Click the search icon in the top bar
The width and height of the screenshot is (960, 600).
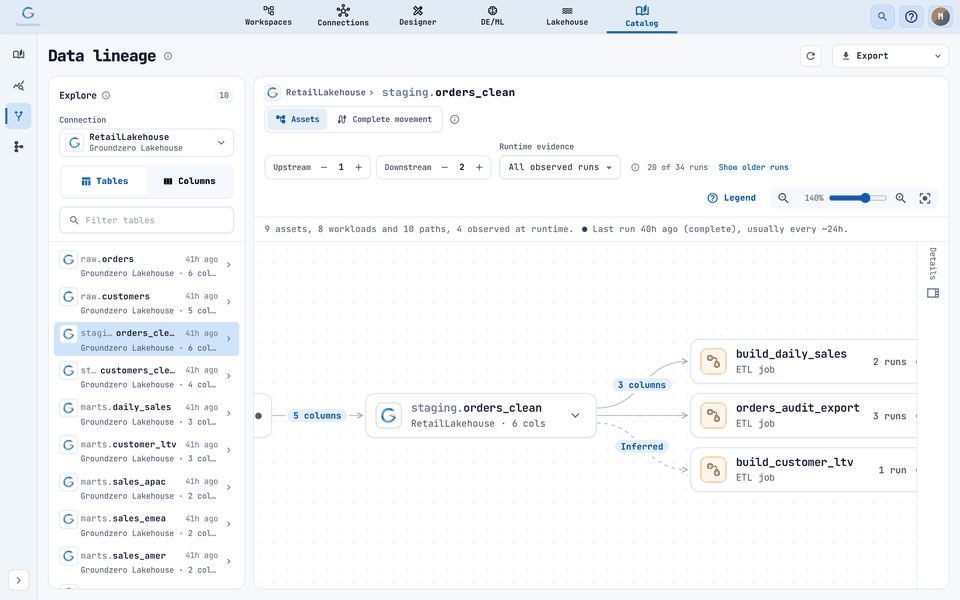pos(882,17)
